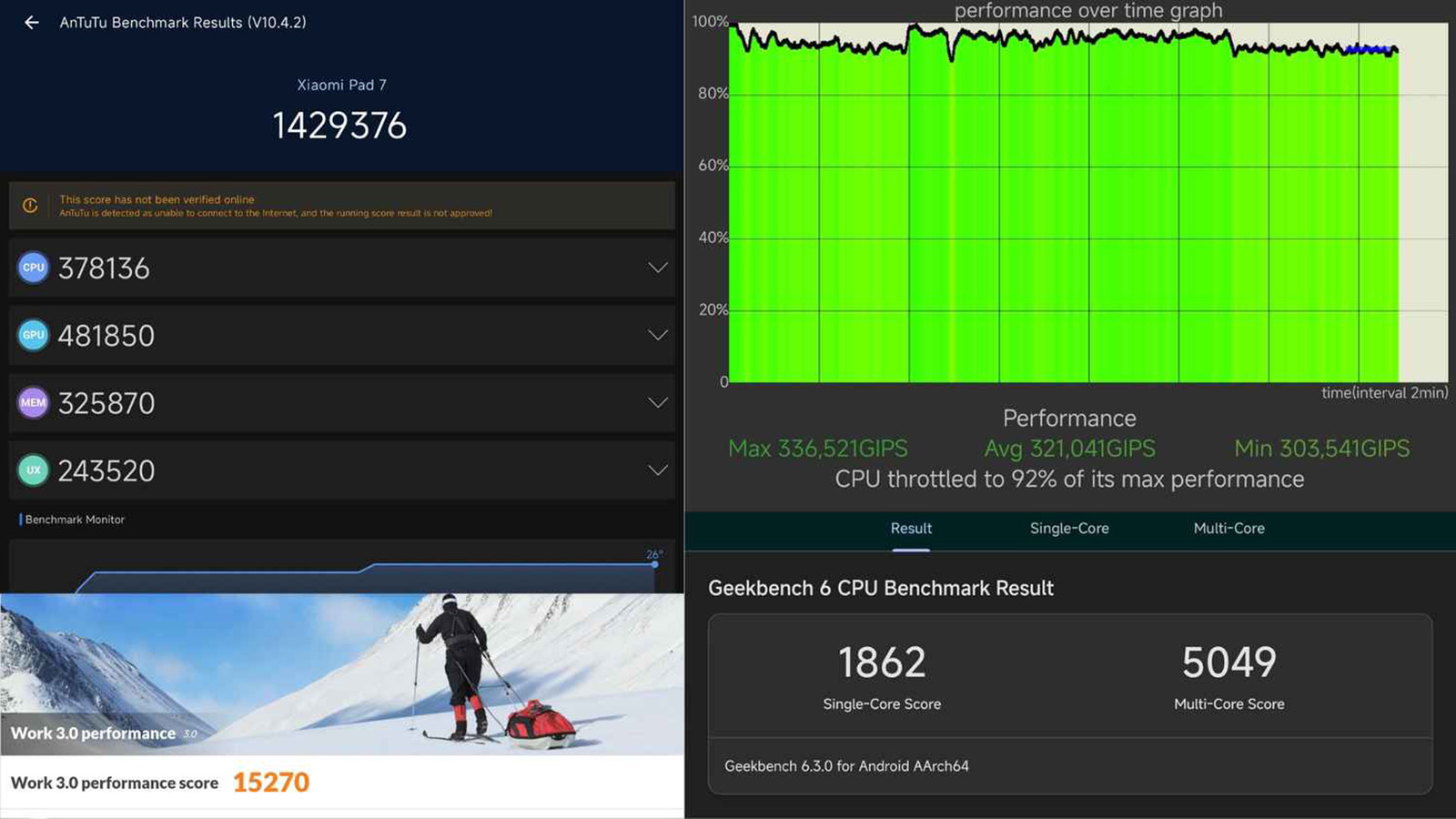Click the 40% axis label on graph
This screenshot has width=1456, height=819.
click(713, 238)
